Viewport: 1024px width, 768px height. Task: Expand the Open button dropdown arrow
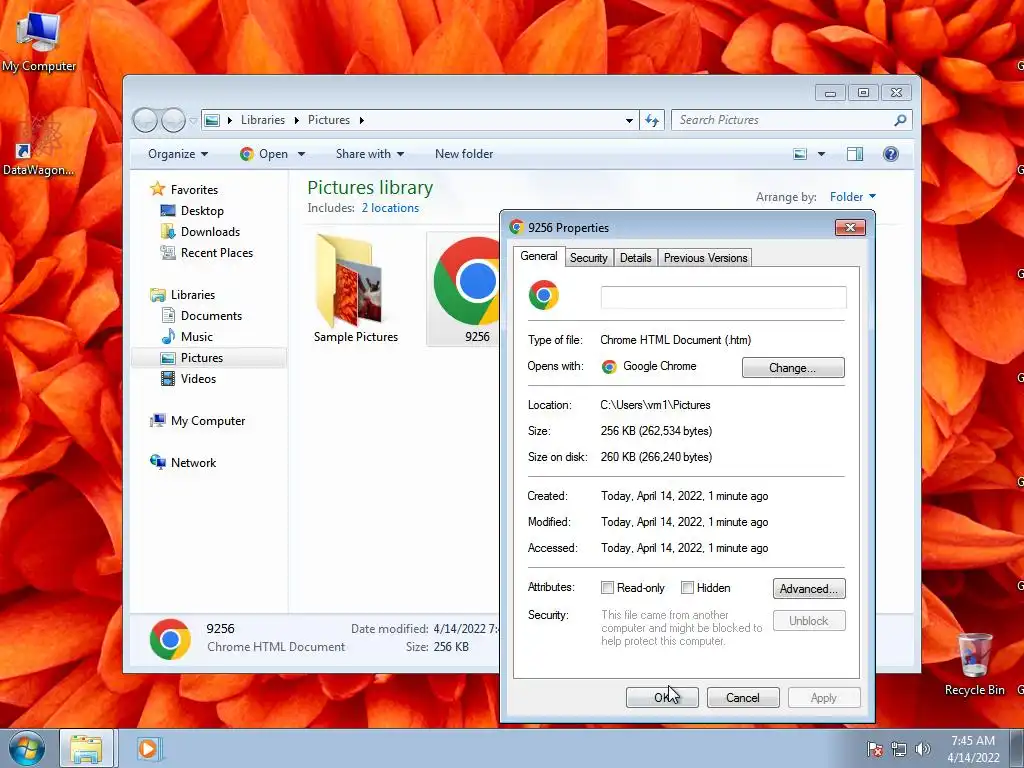tap(302, 154)
